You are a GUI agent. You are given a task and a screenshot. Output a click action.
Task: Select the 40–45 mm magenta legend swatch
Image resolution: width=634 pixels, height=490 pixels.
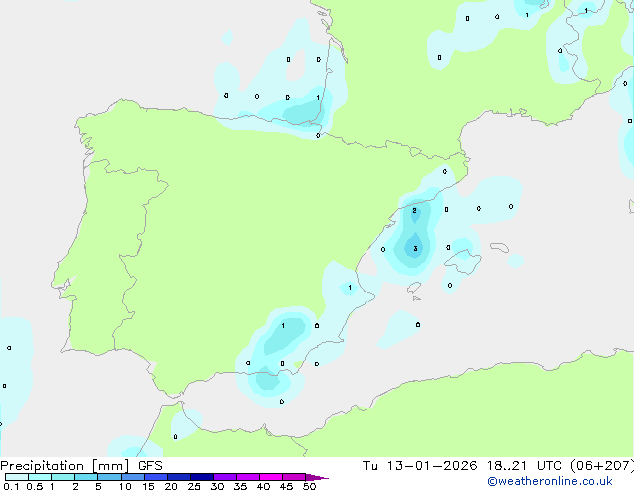pyautogui.click(x=271, y=477)
